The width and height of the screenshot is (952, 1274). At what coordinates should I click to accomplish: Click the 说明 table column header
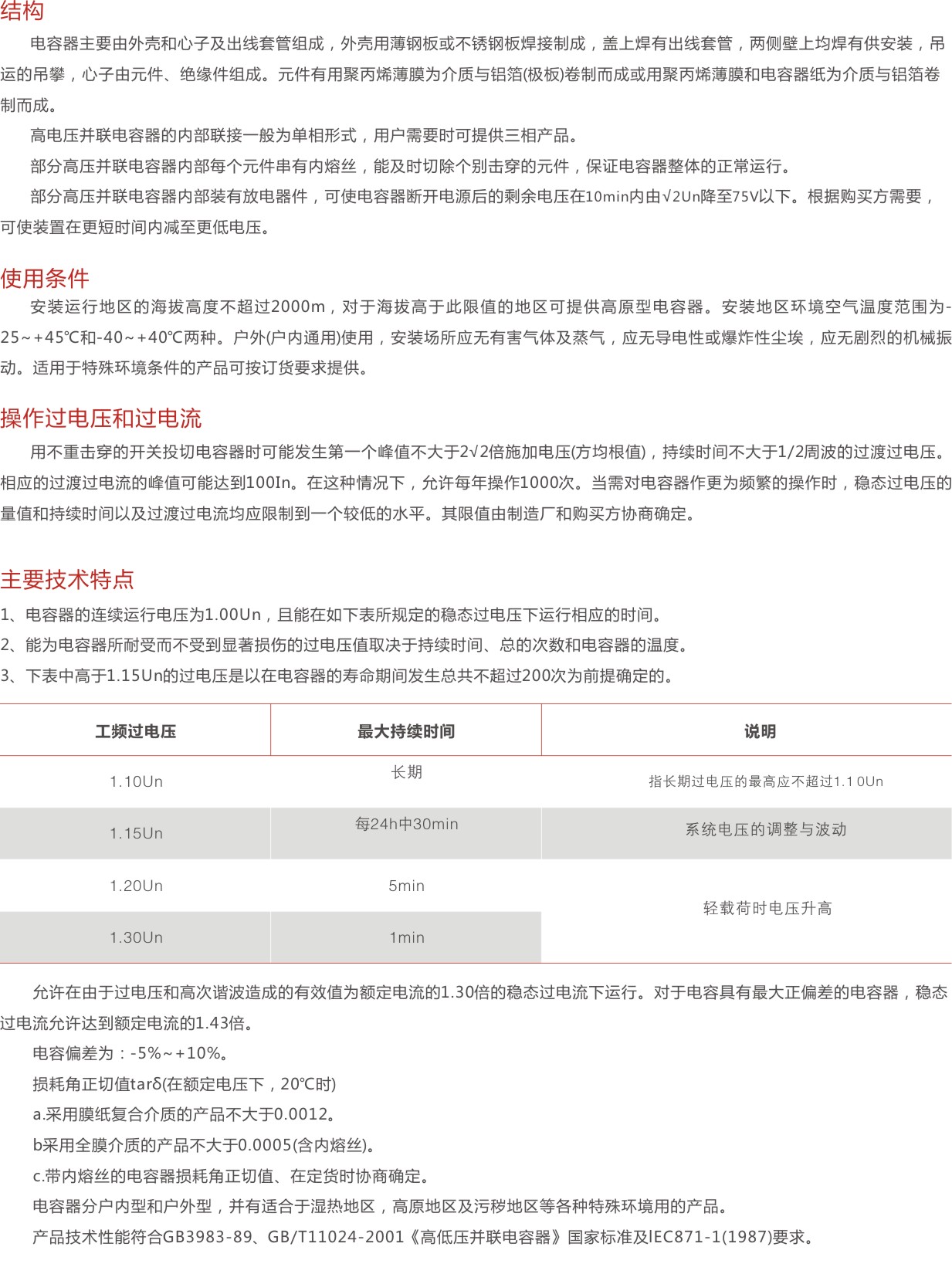point(760,731)
